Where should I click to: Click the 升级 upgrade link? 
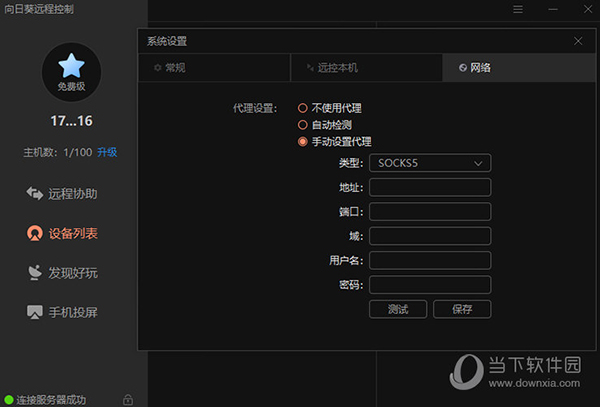point(107,152)
